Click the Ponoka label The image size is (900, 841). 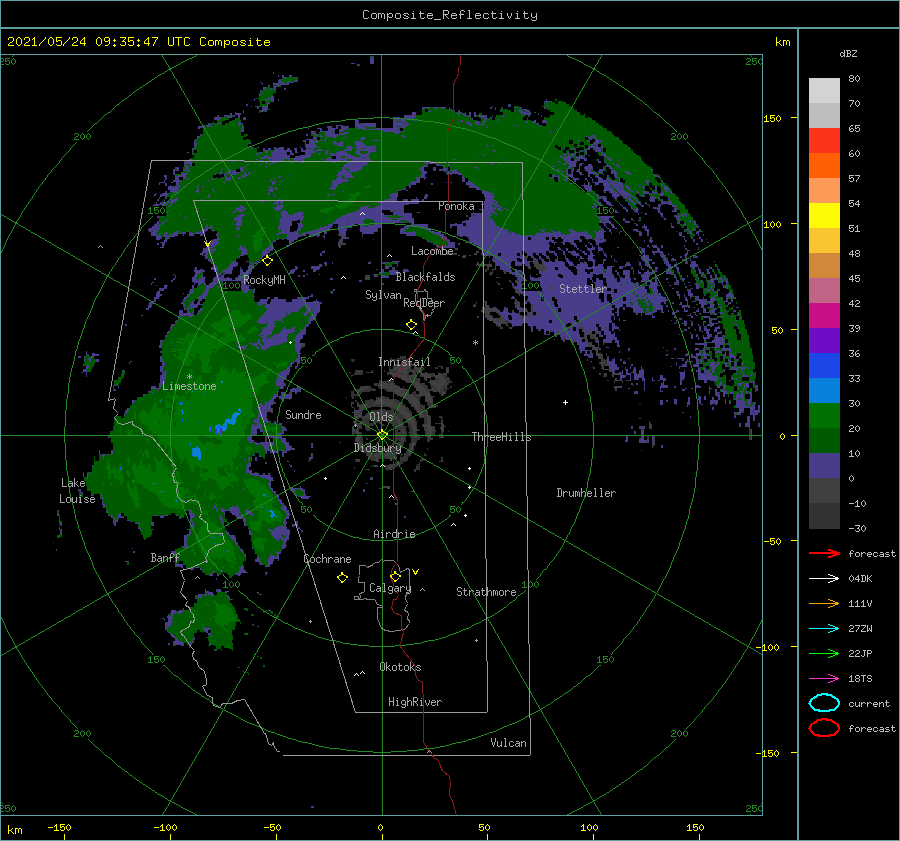click(456, 206)
